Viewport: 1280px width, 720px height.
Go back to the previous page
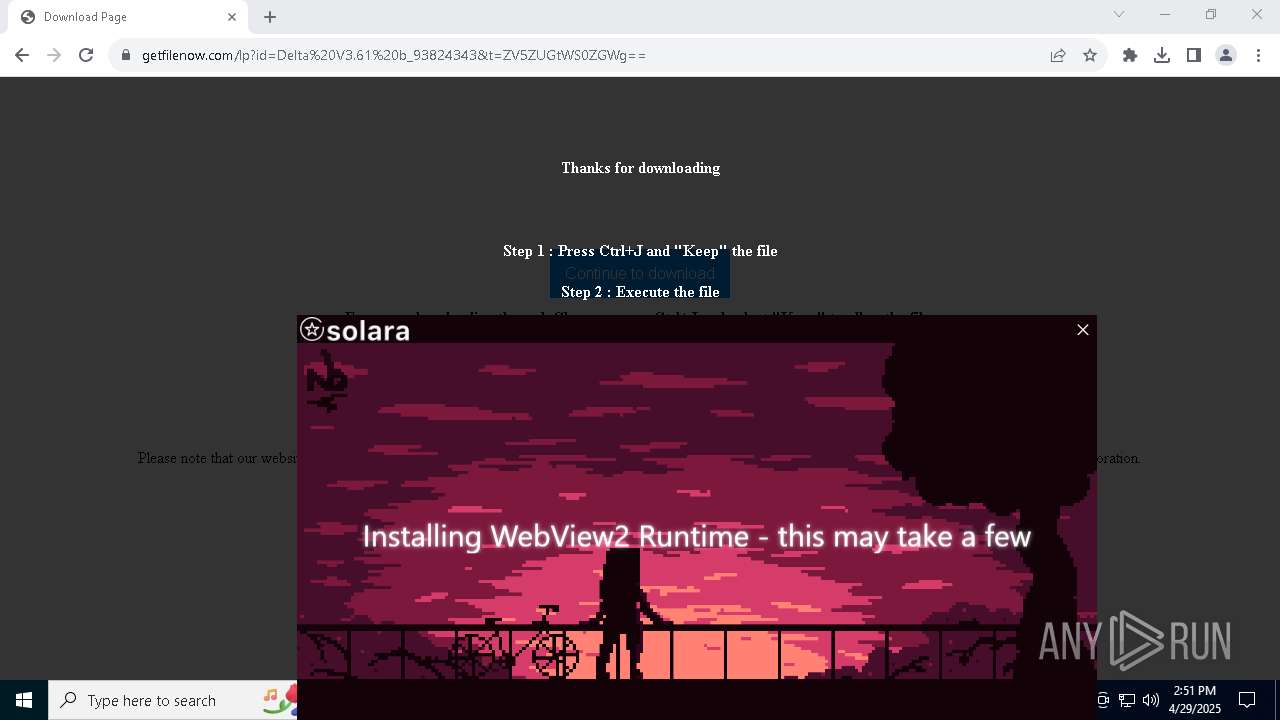[22, 56]
